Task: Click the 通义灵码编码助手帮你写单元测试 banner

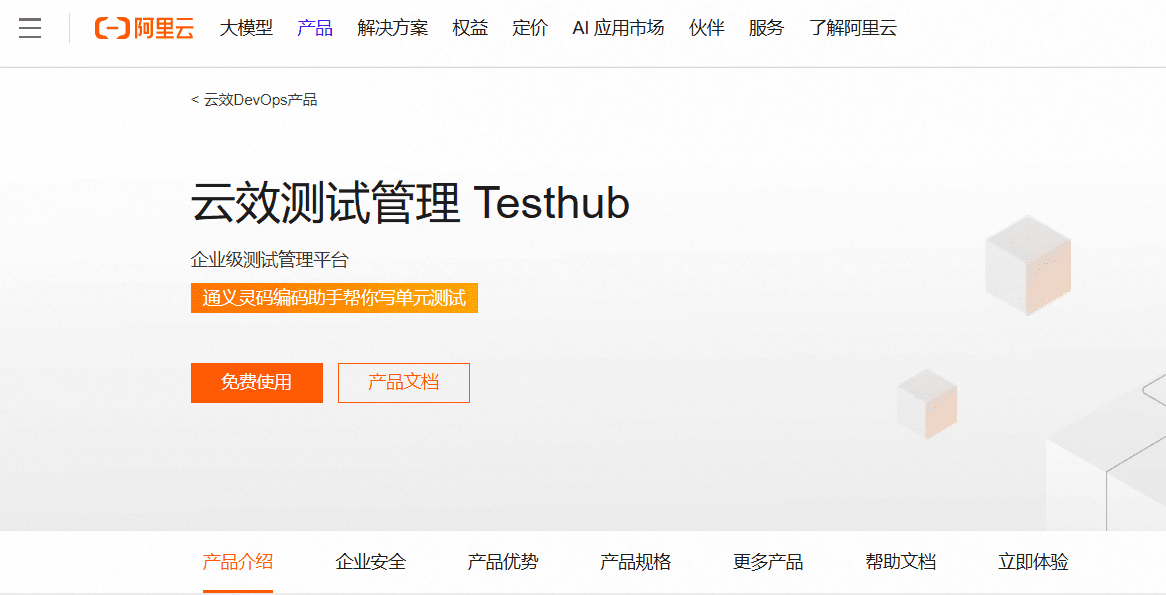Action: 334,298
